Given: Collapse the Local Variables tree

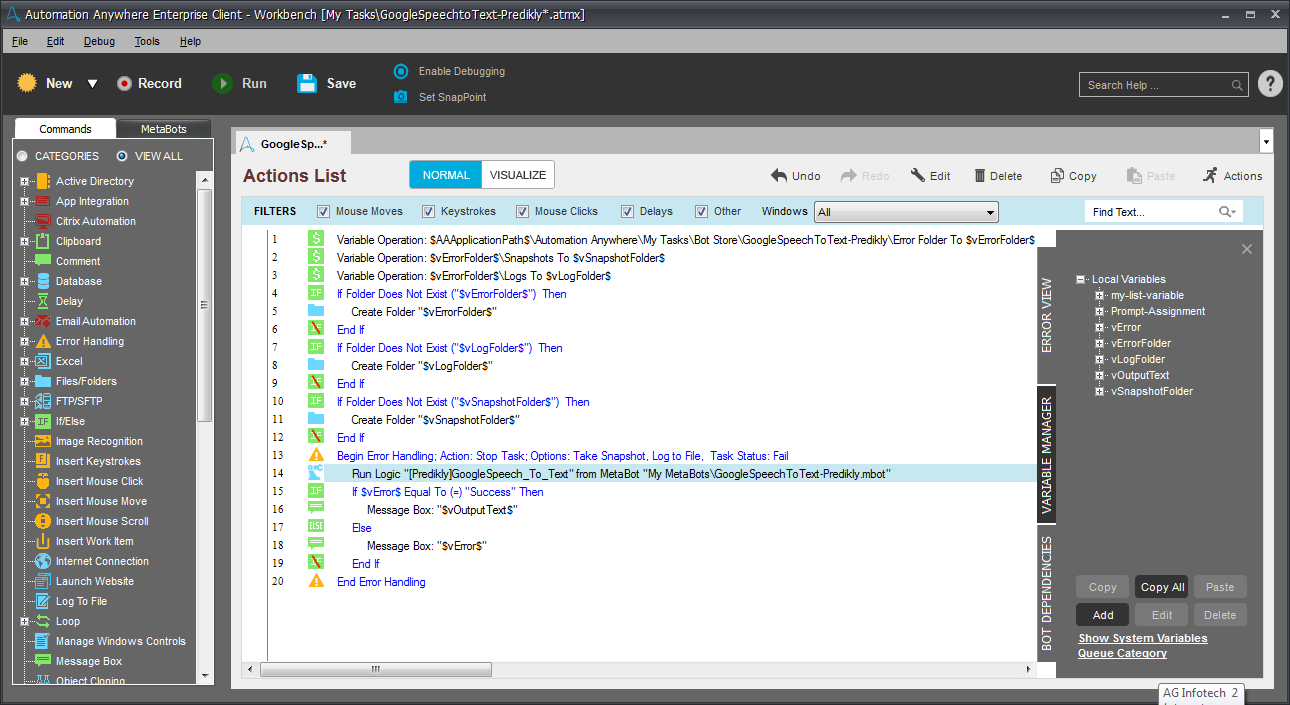Looking at the screenshot, I should pos(1081,279).
